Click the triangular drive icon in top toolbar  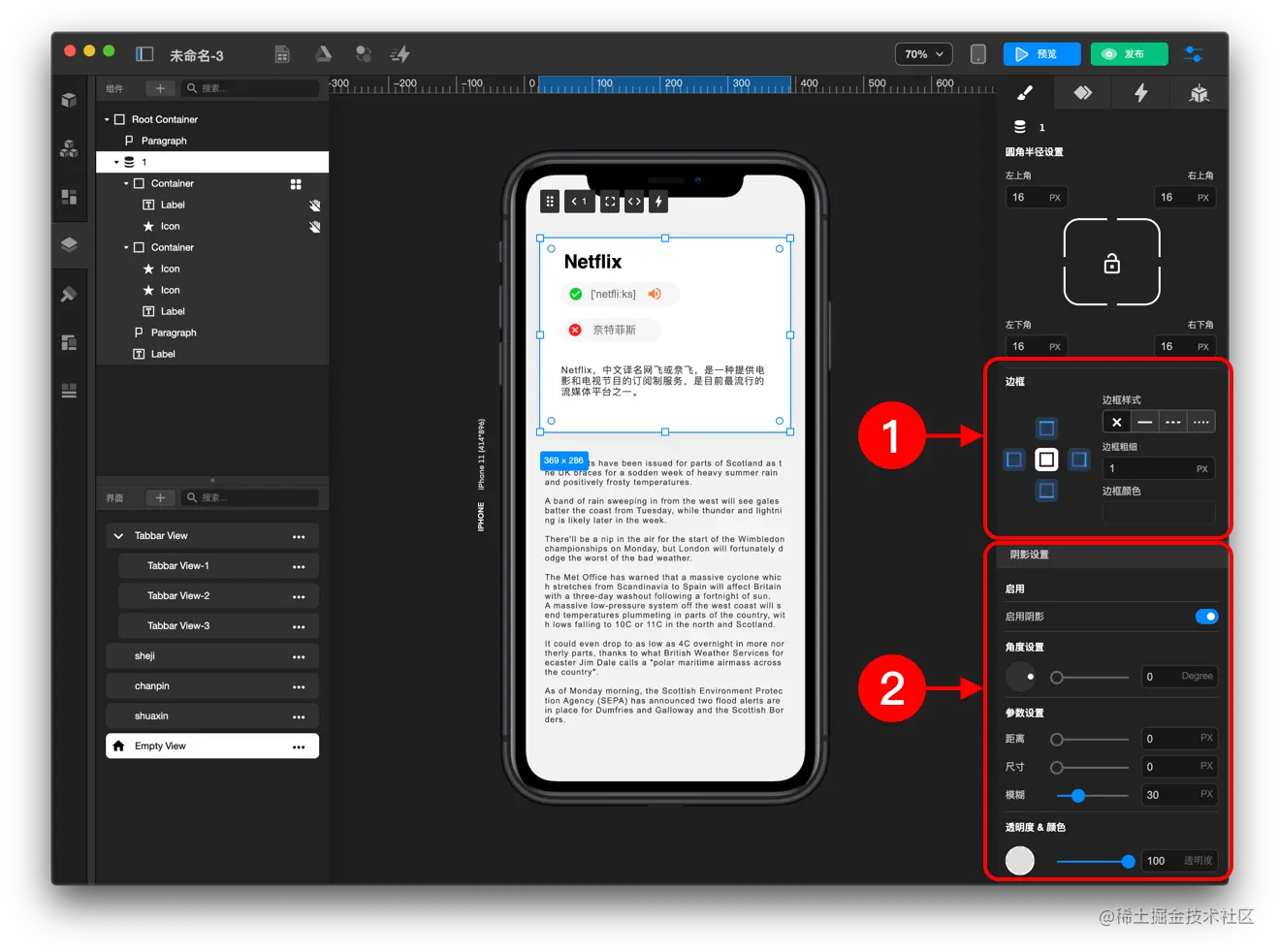[x=323, y=54]
